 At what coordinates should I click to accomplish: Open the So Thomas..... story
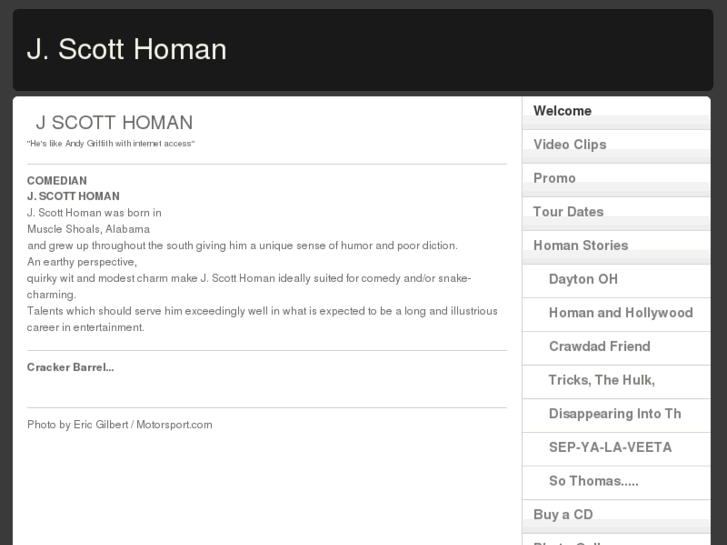[x=593, y=481]
